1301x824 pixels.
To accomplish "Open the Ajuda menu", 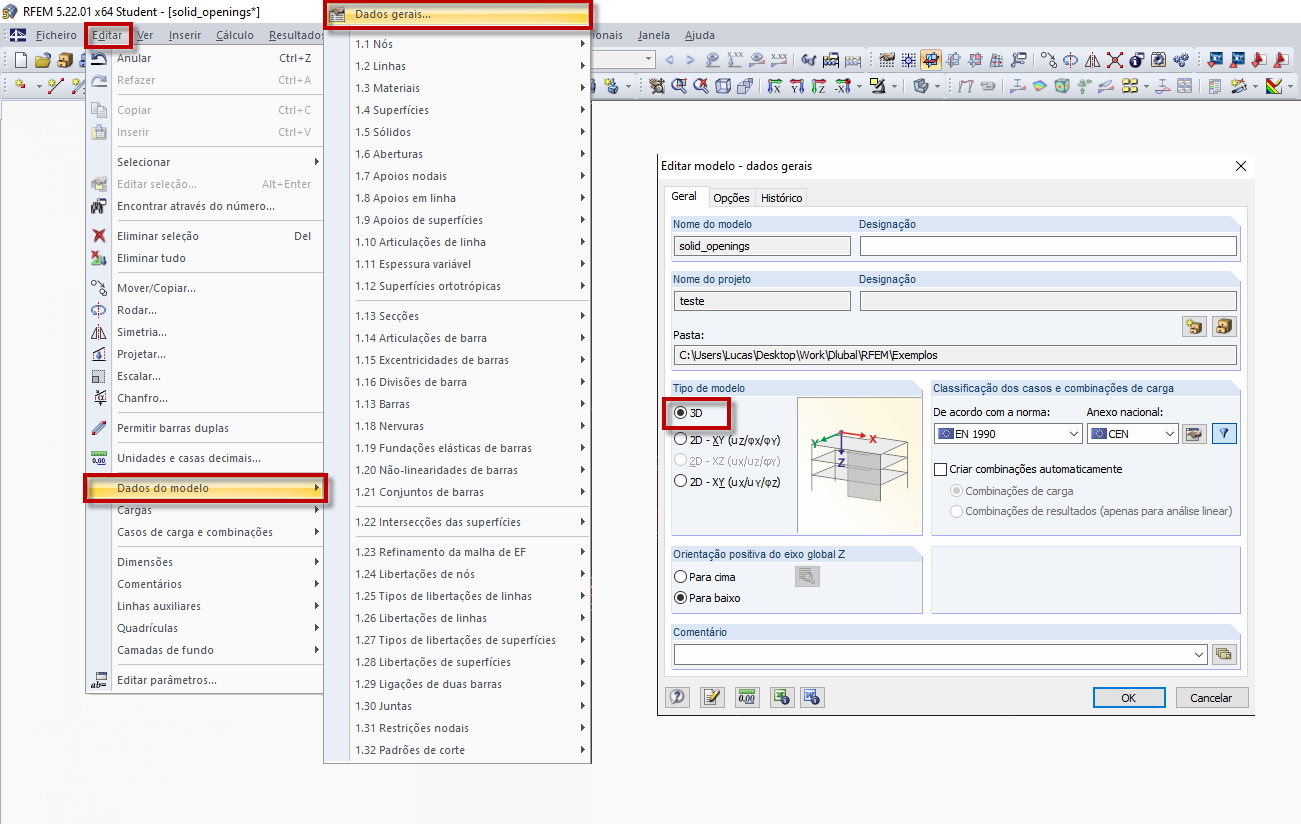I will [x=699, y=35].
